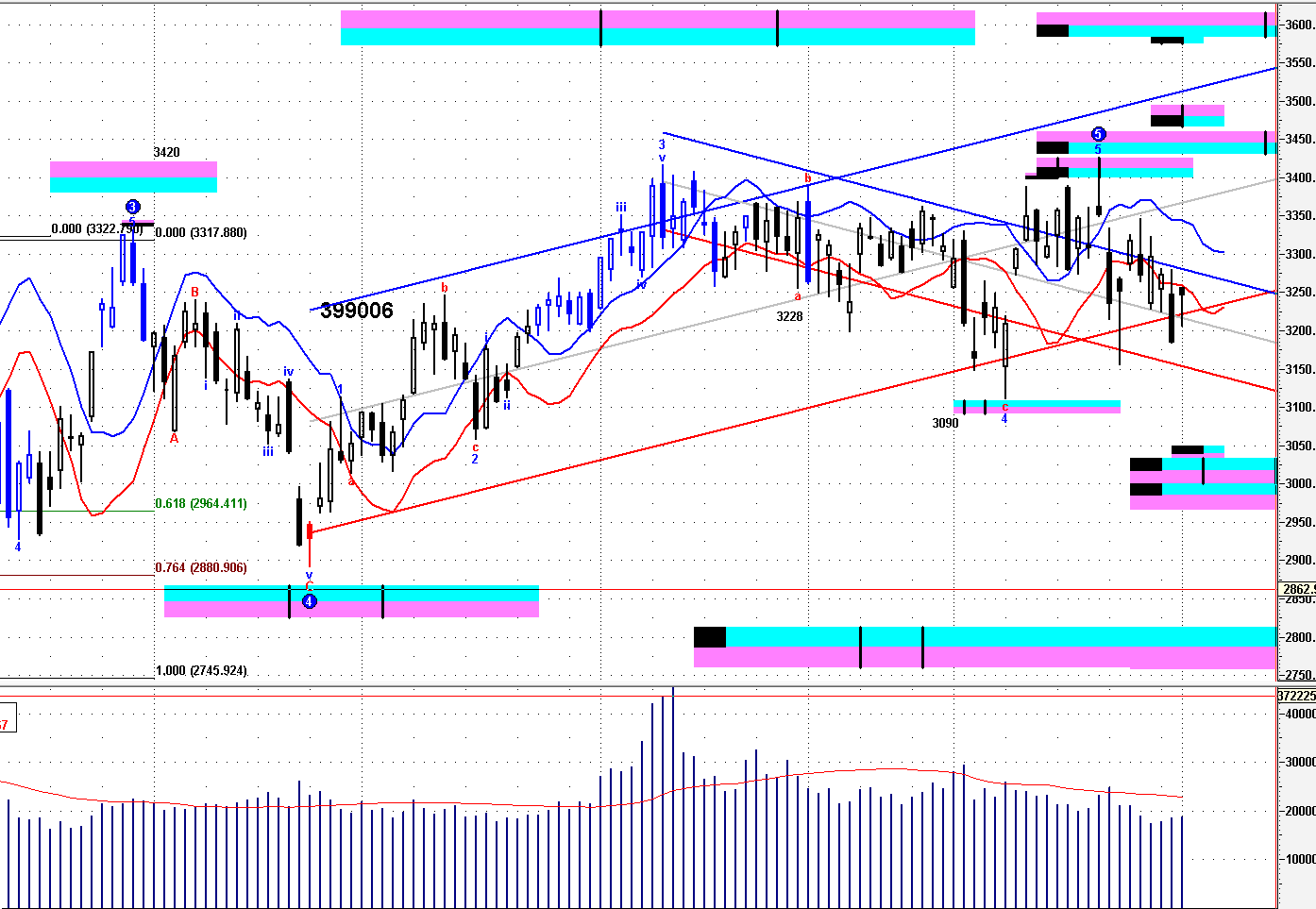Screen dimensions: 1316x909
Task: Select the 399006 symbol code label
Action: (x=357, y=311)
